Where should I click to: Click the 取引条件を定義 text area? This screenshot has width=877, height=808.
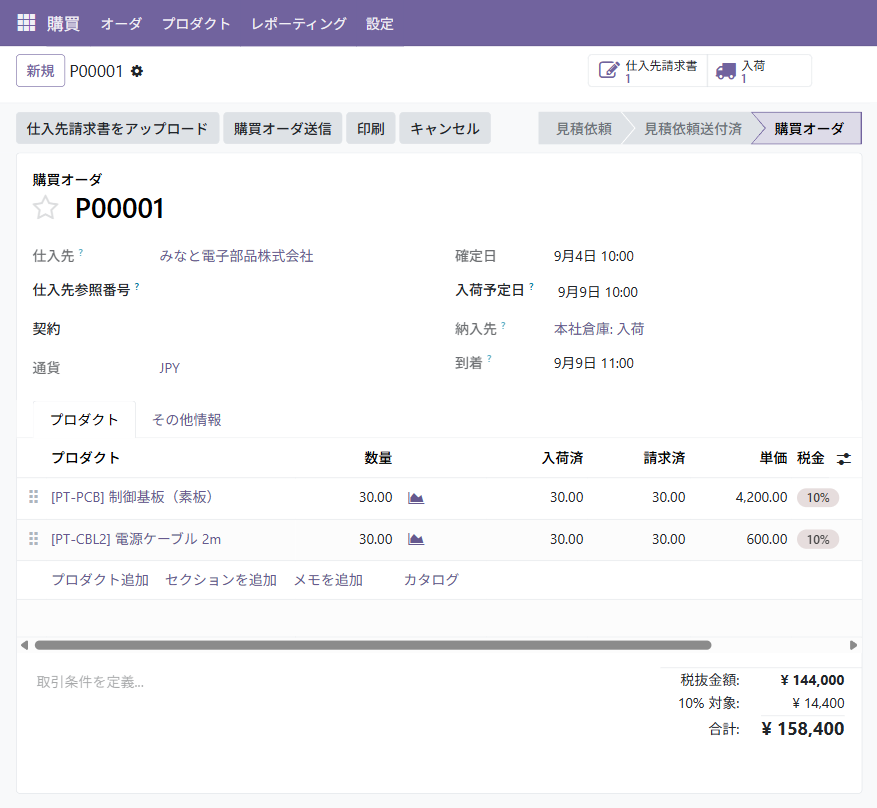tap(336, 682)
